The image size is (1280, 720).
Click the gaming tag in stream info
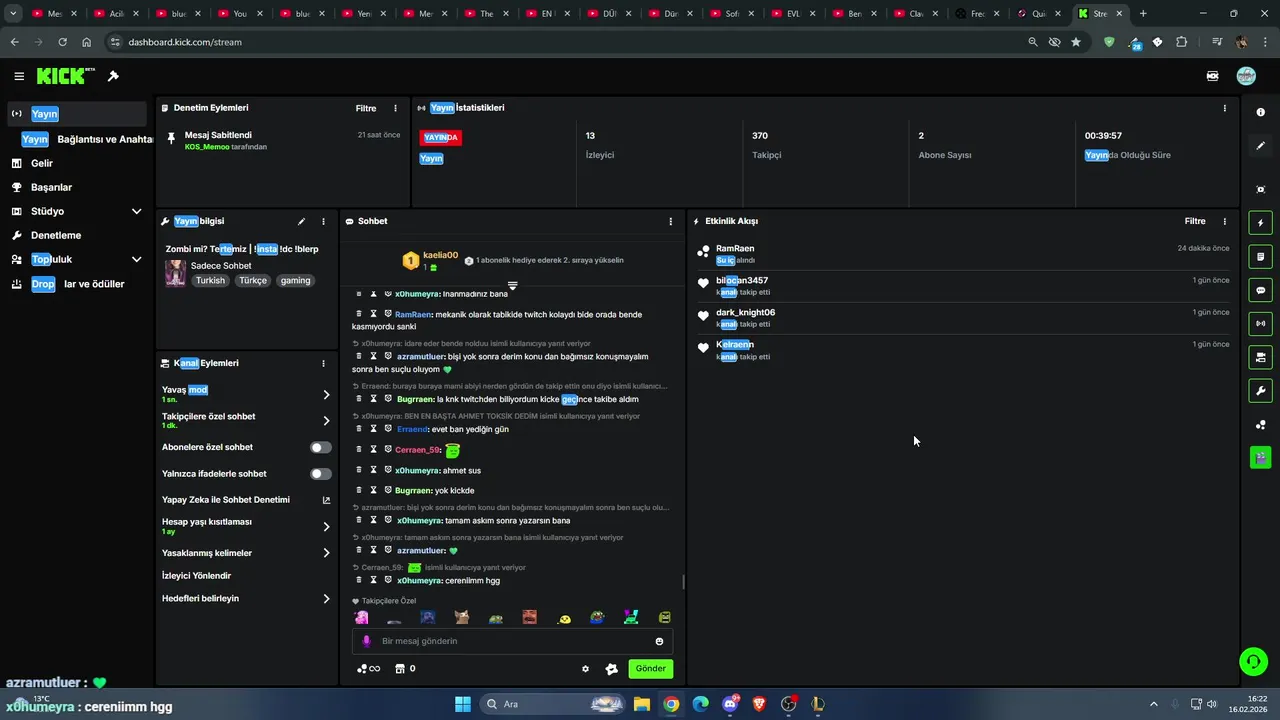(x=295, y=281)
